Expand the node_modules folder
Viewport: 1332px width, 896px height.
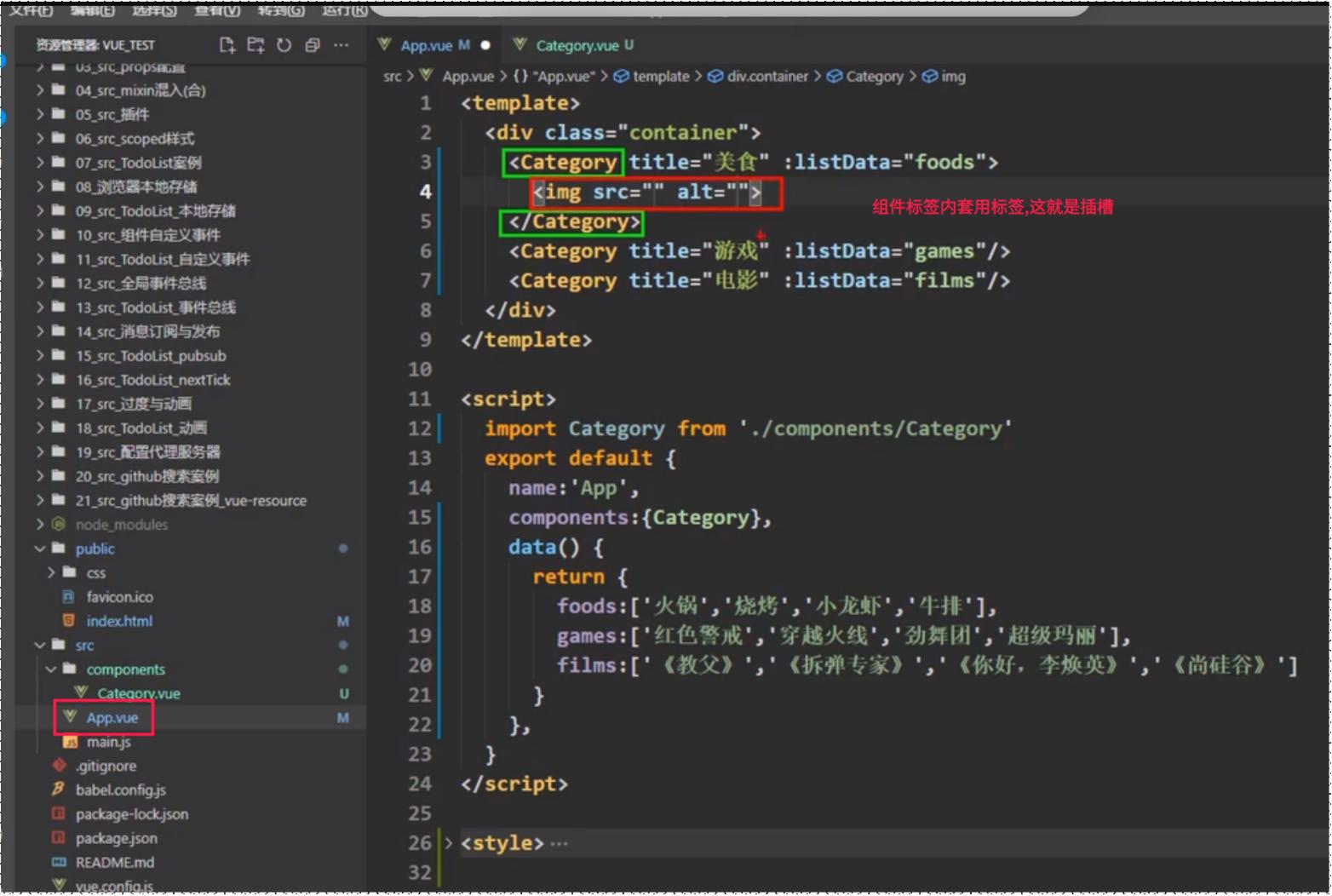coord(40,525)
